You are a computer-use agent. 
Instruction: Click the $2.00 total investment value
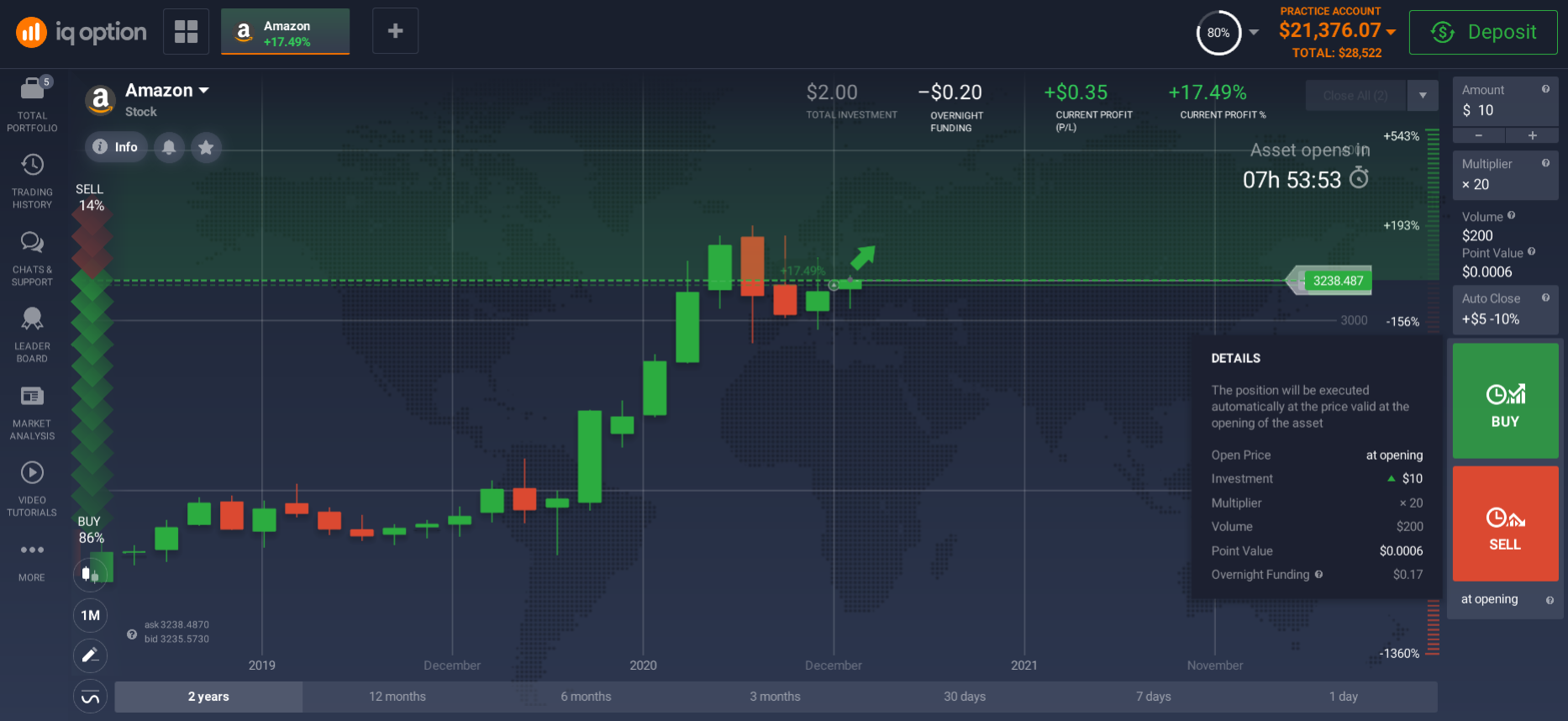(832, 92)
